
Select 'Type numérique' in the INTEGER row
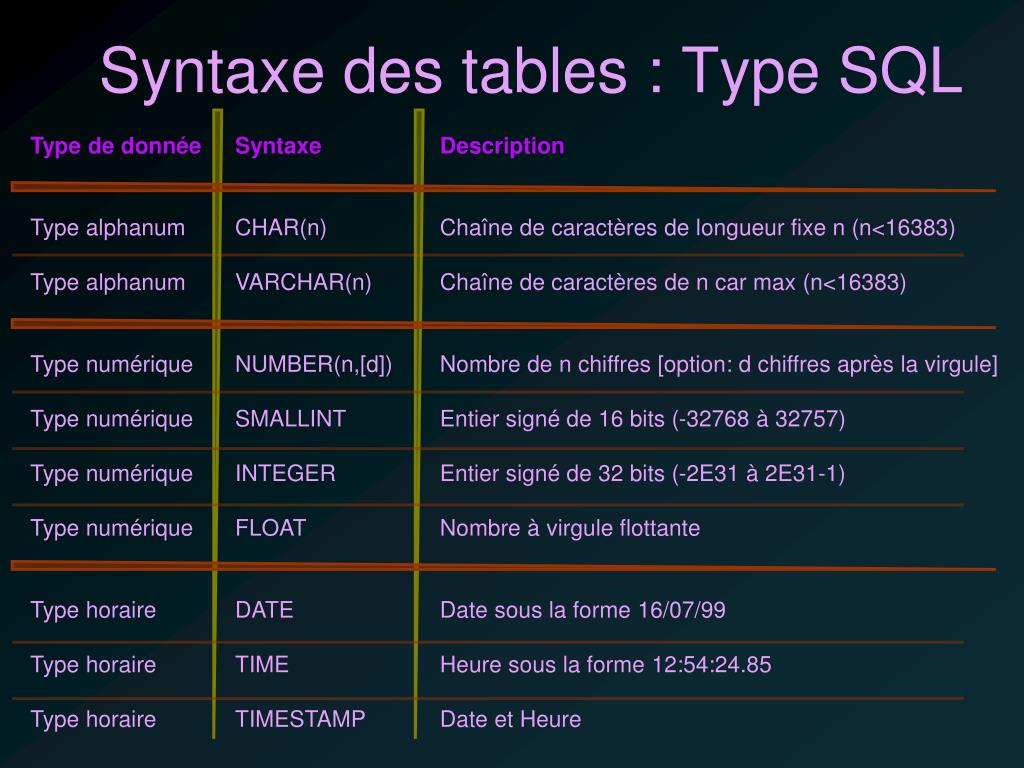tap(112, 475)
